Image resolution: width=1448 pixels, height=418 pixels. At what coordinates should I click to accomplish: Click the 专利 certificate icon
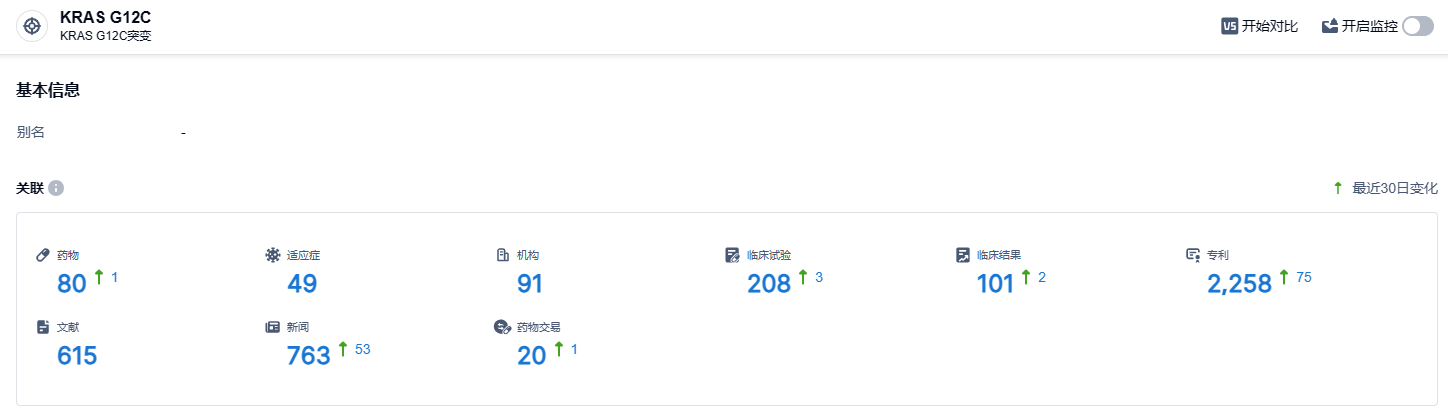tap(1192, 255)
